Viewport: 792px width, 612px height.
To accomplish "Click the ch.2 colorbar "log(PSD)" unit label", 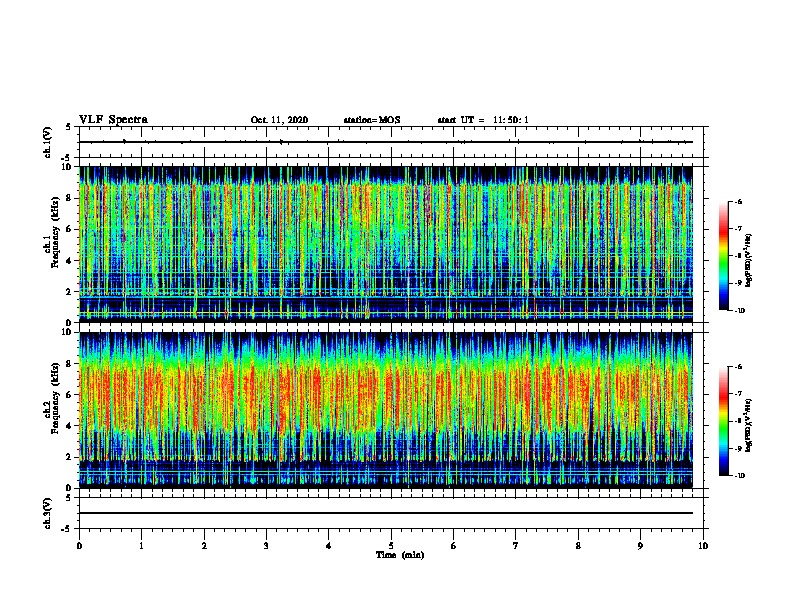I will (x=749, y=425).
